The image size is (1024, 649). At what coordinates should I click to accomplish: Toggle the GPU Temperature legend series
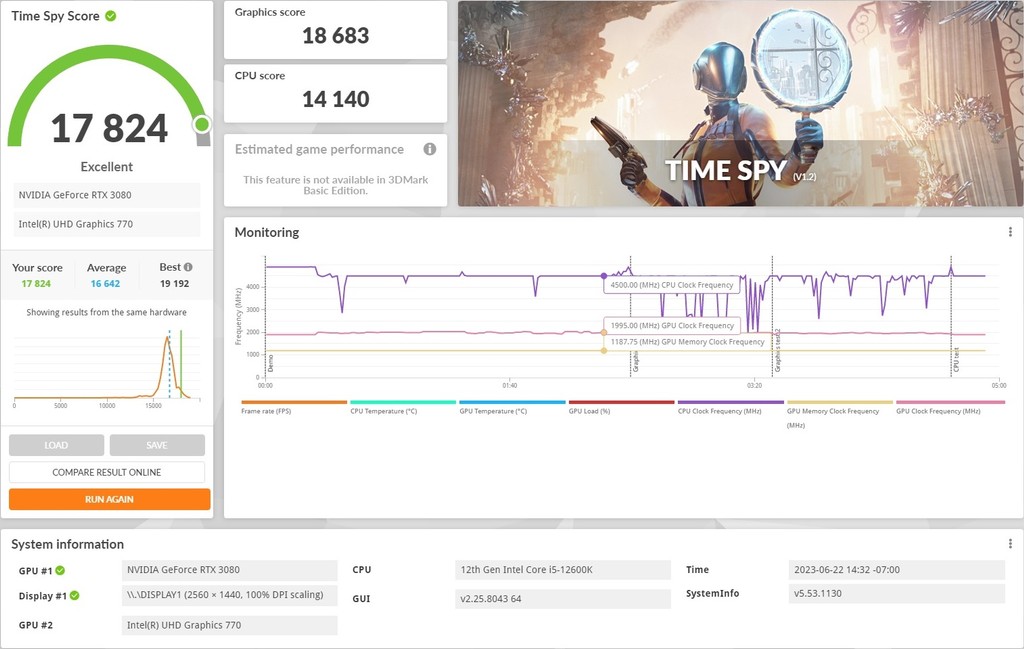tap(493, 411)
